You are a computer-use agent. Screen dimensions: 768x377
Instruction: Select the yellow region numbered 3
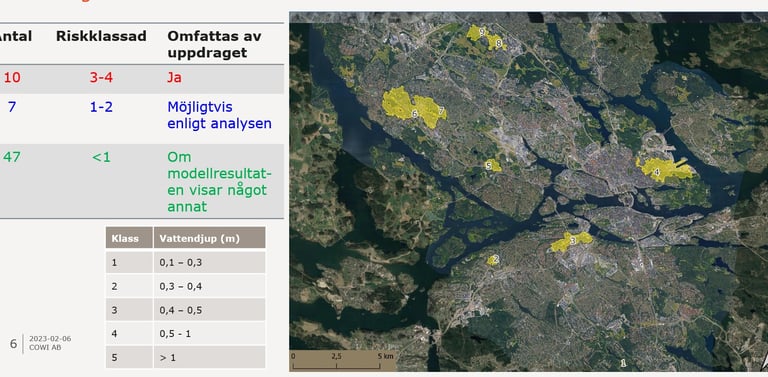[571, 242]
